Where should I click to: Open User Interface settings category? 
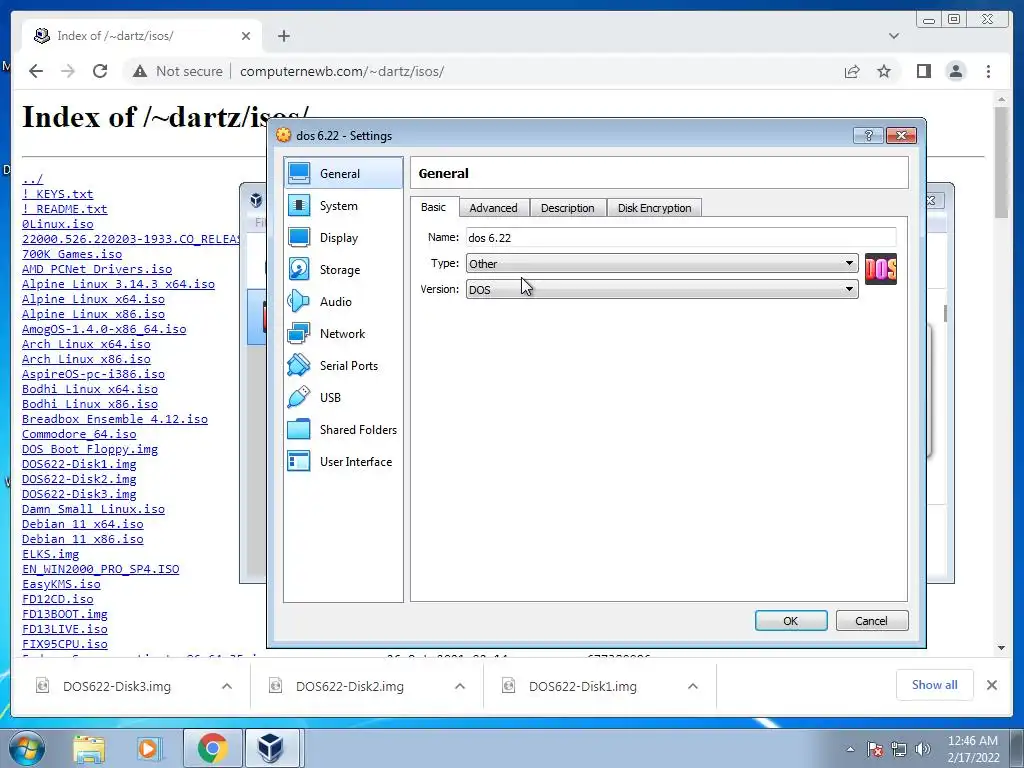click(344, 462)
